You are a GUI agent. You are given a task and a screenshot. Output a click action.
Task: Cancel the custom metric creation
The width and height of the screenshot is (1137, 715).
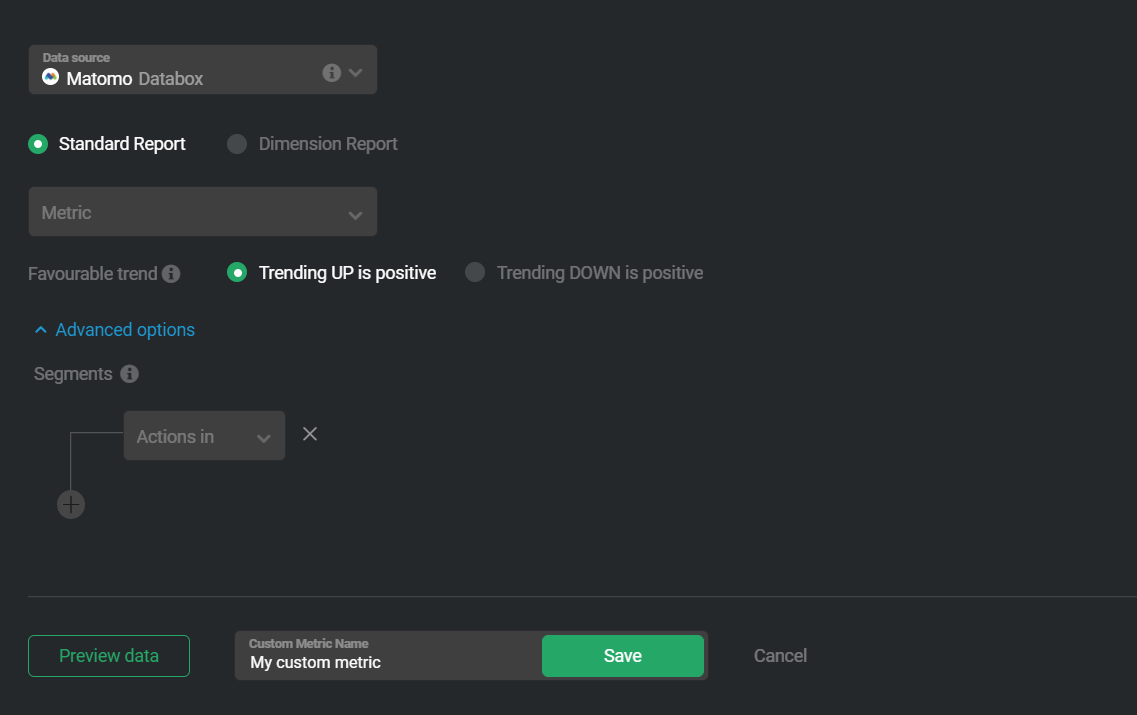pyautogui.click(x=780, y=656)
